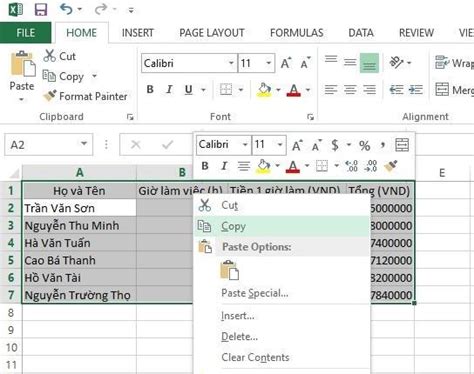
Task: Click ribbon Align Left icon
Action: pos(331,89)
